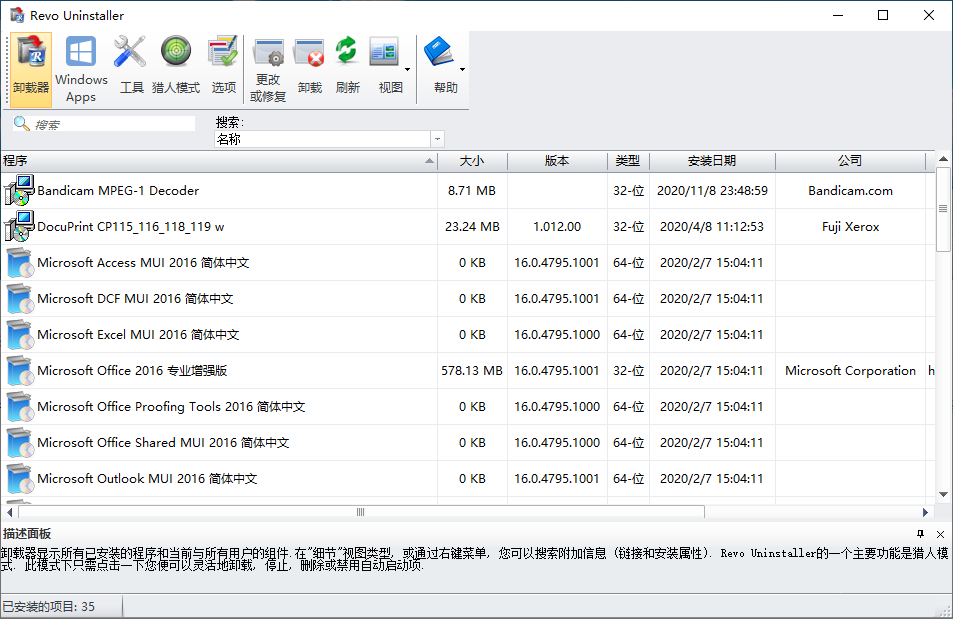Click Microsoft Outlook MUI 2016 icon
This screenshot has height=619, width=953.
coord(19,479)
